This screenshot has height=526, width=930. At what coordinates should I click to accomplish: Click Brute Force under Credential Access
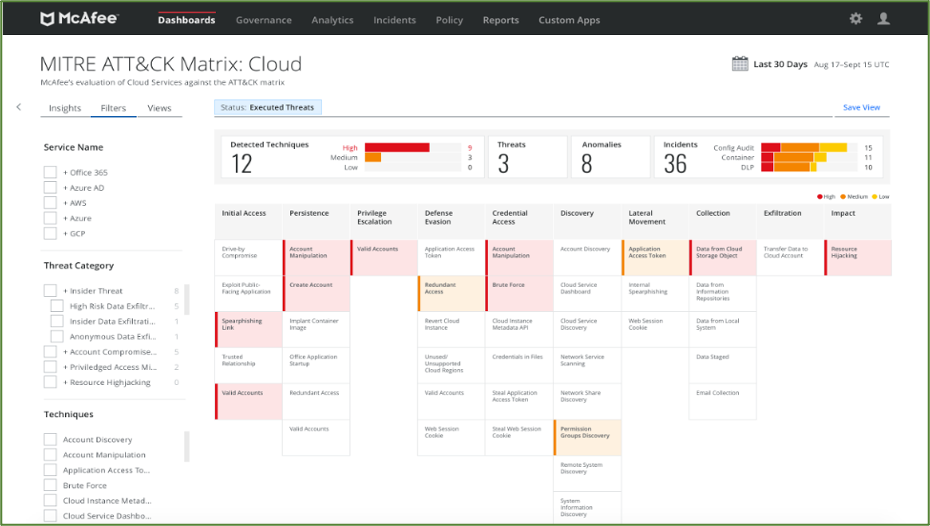(519, 294)
